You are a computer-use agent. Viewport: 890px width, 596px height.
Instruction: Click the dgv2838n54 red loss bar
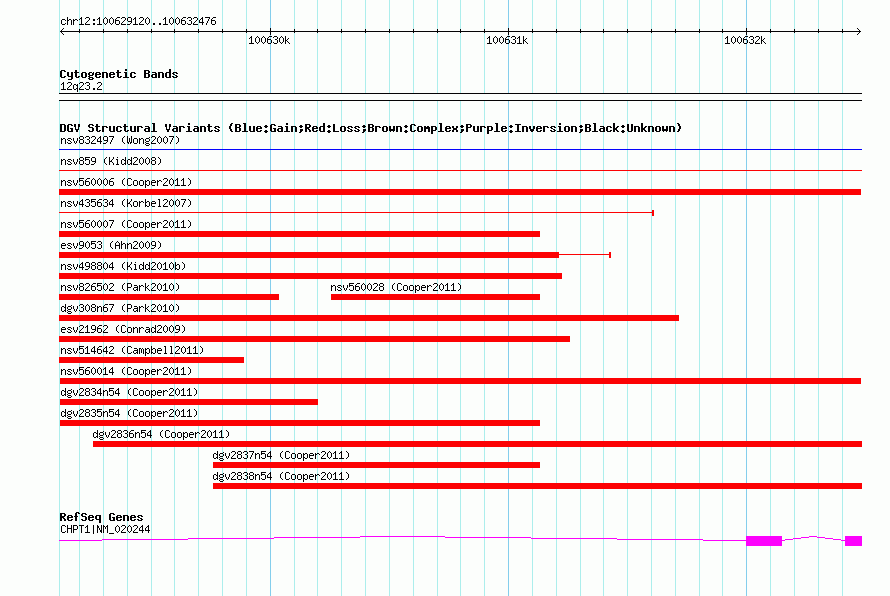[x=538, y=486]
